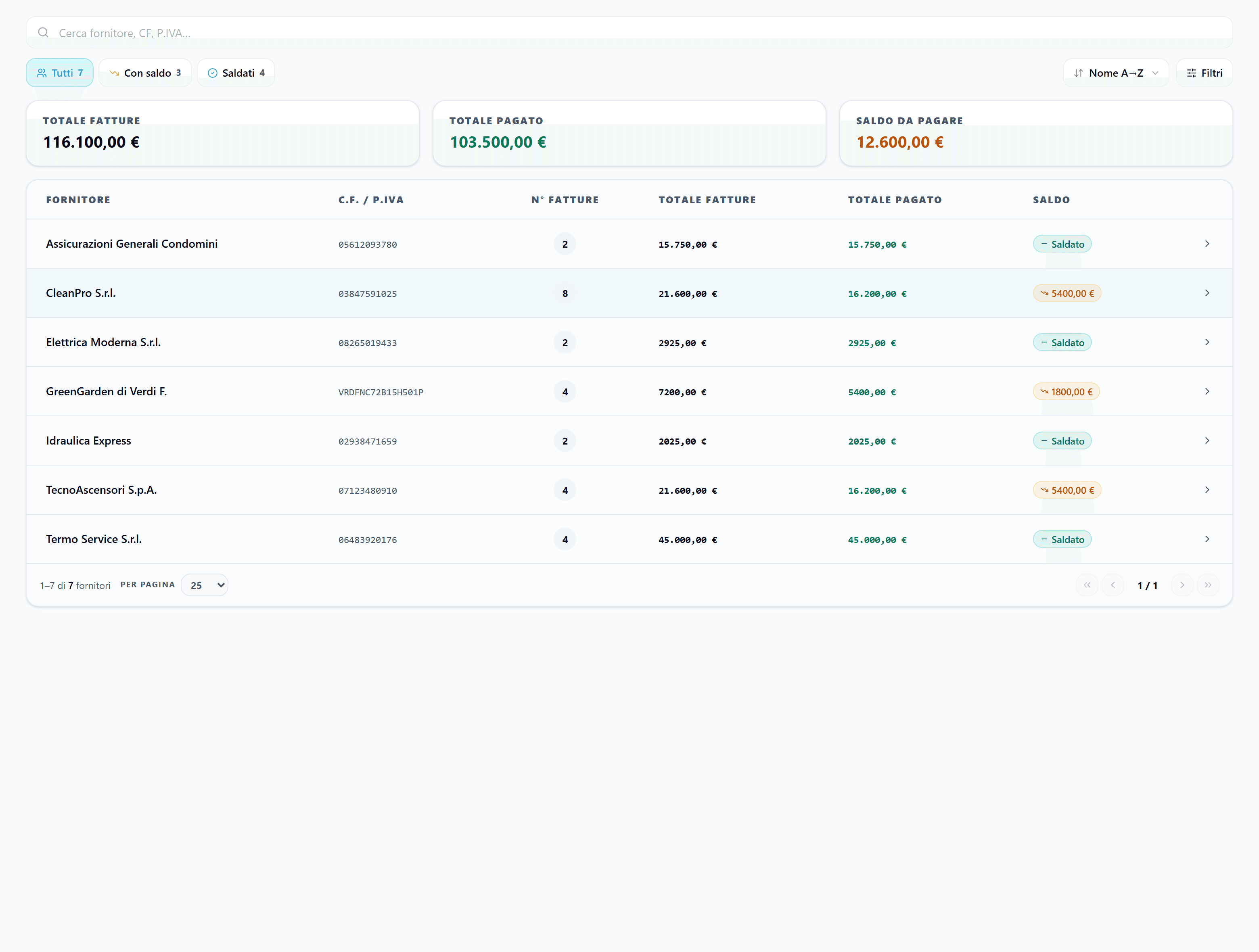This screenshot has height=952, width=1259.
Task: Click the Saldato badge for Termo Service
Action: [1062, 539]
